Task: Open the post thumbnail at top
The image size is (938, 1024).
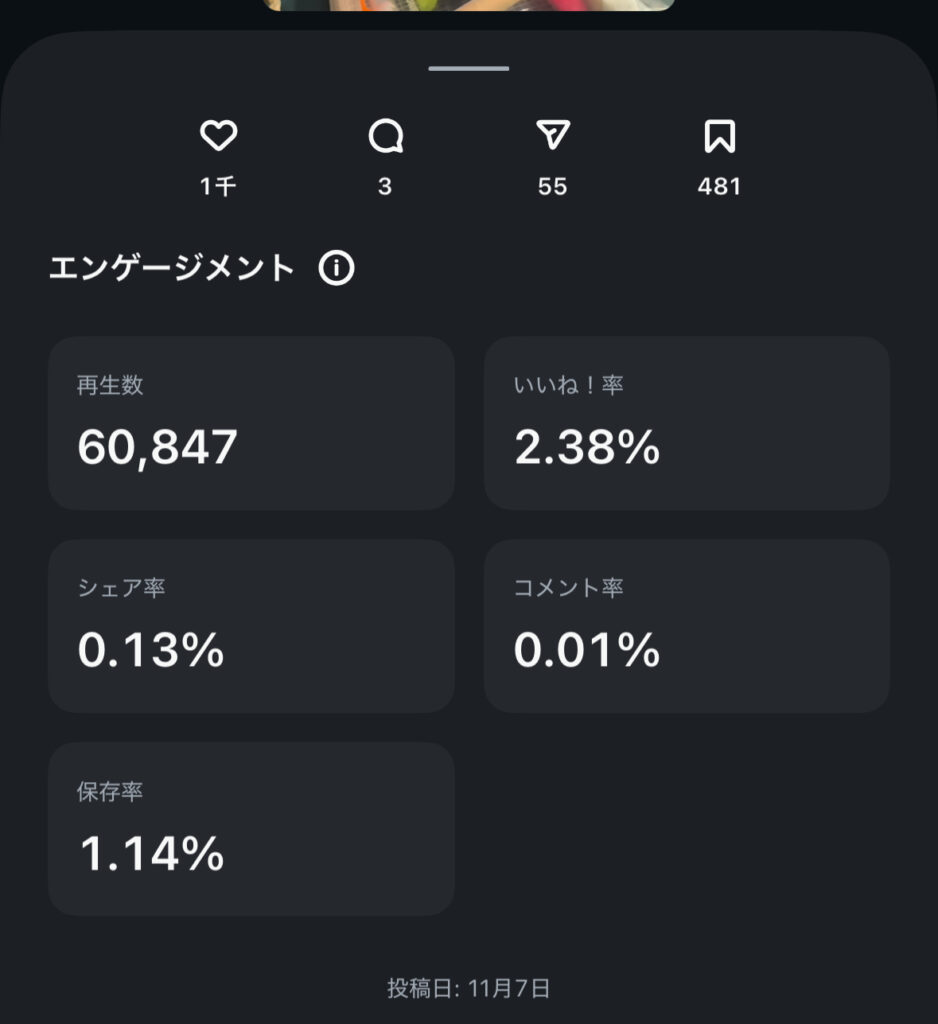Action: [x=469, y=5]
